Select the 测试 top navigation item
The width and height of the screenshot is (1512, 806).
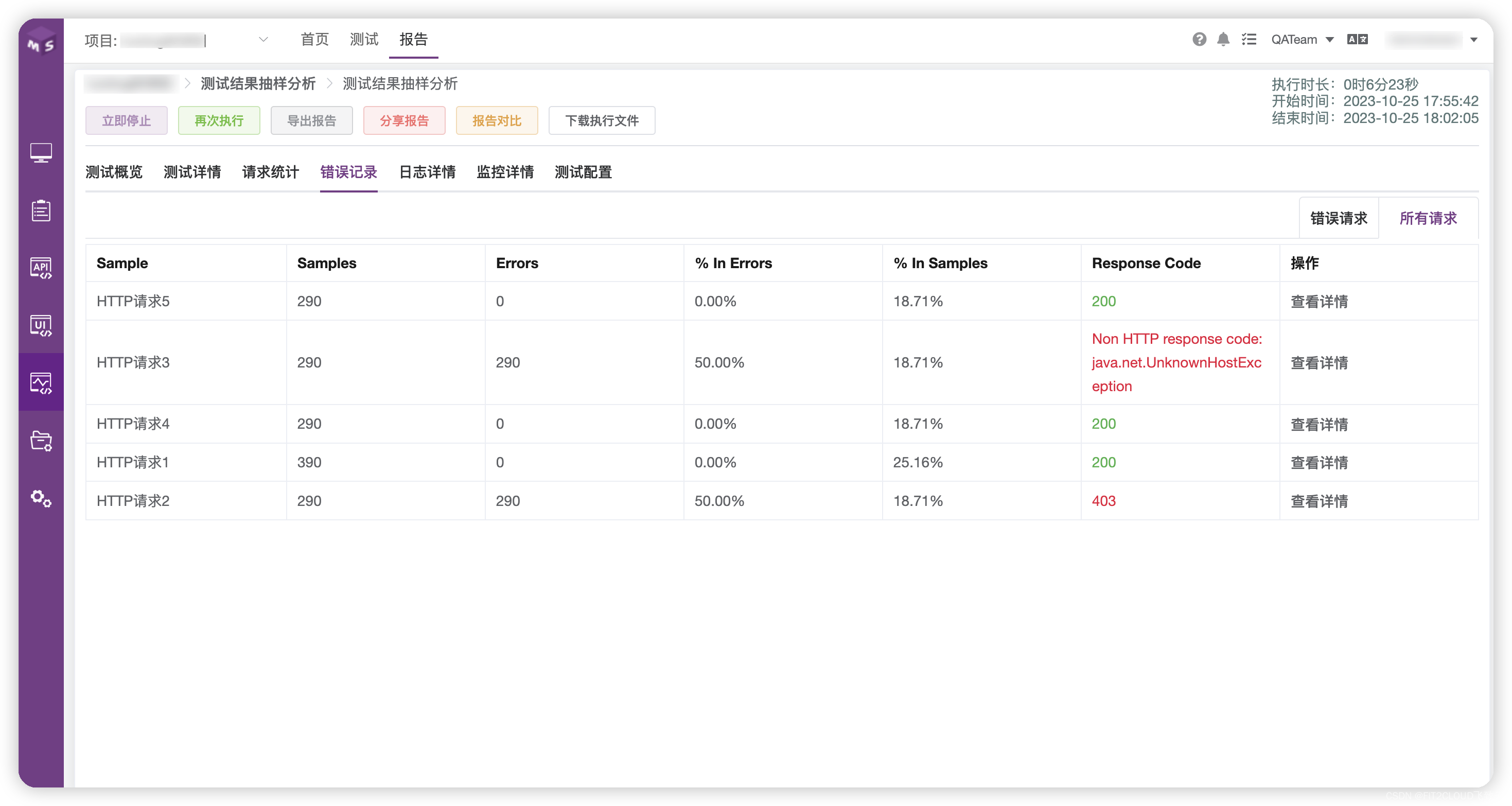[364, 39]
